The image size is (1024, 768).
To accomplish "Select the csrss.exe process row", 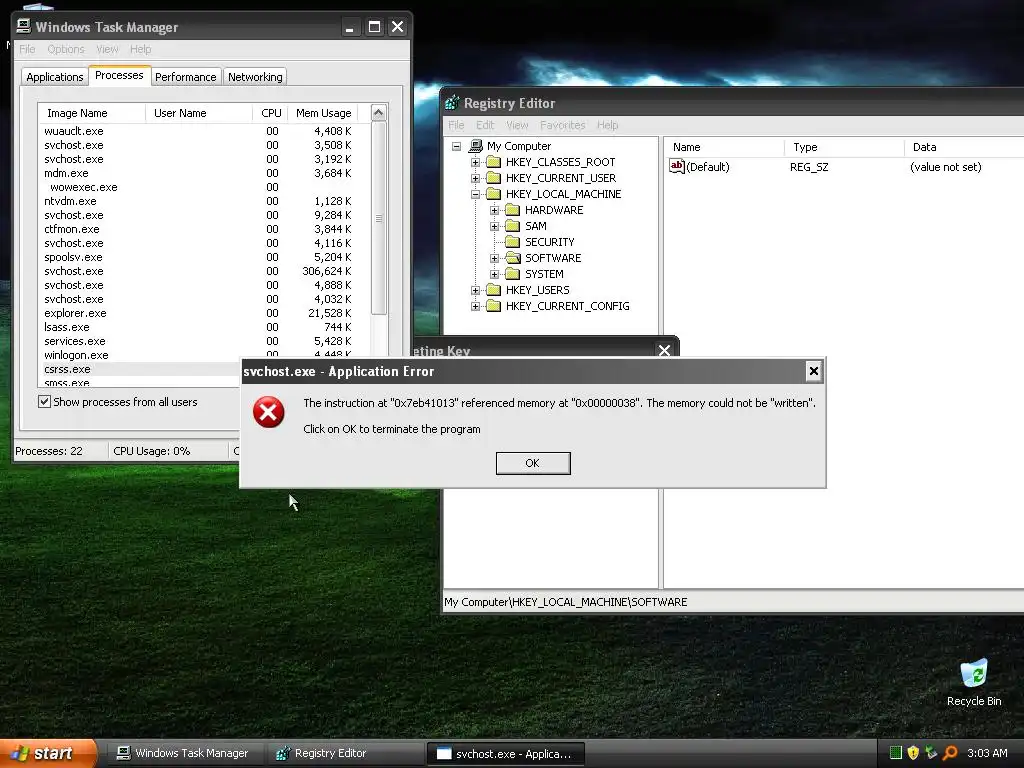I will (x=140, y=369).
